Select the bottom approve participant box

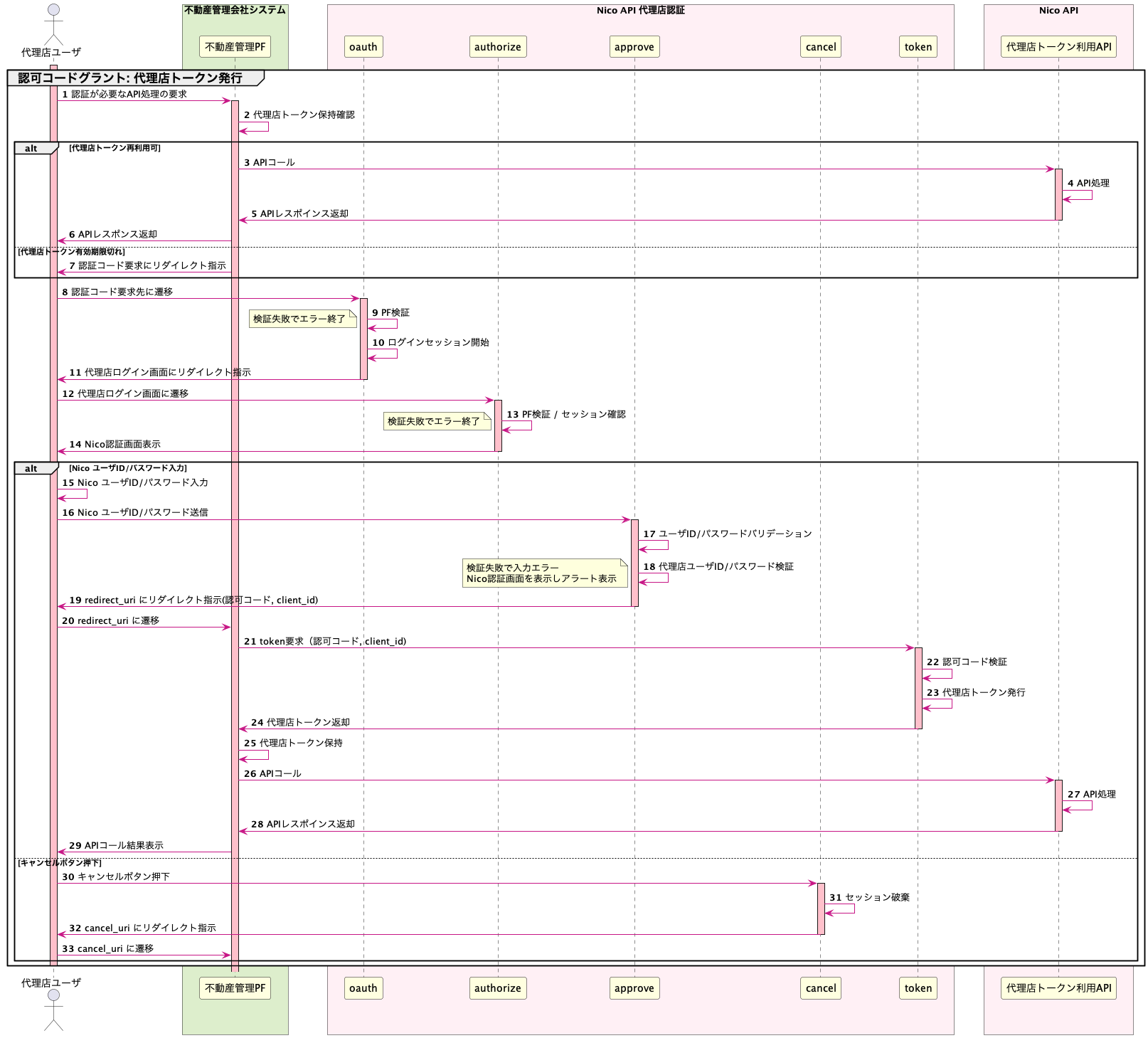coord(634,988)
